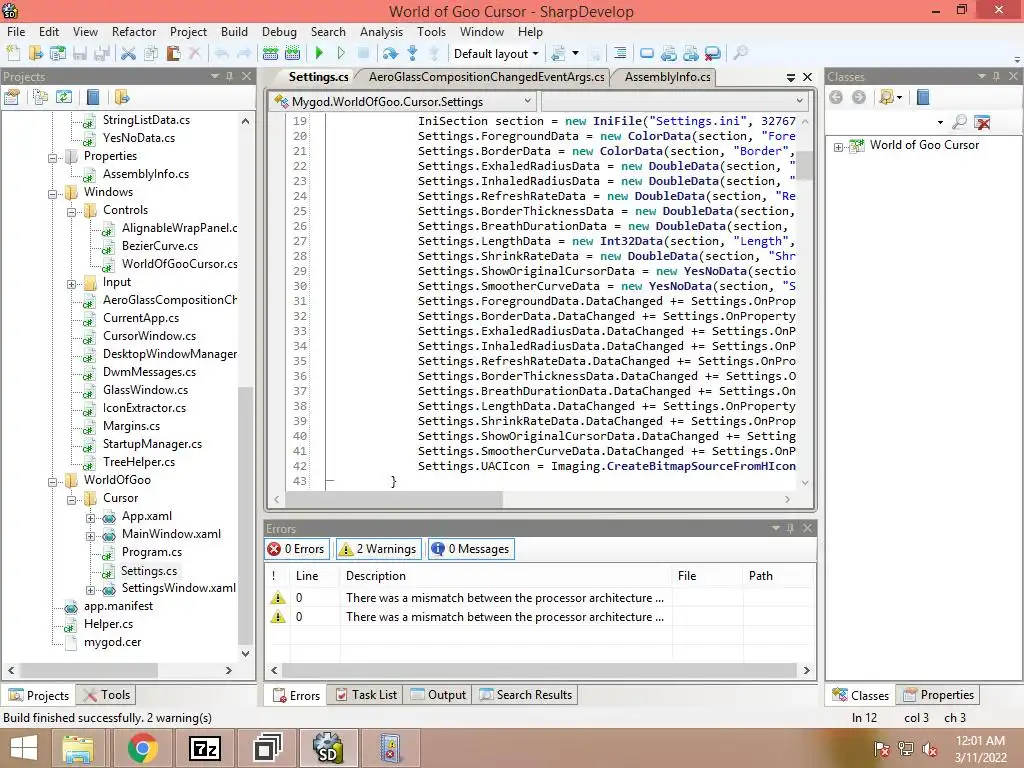The width and height of the screenshot is (1024, 768).
Task: Click the Paste clipboard icon
Action: 173,54
